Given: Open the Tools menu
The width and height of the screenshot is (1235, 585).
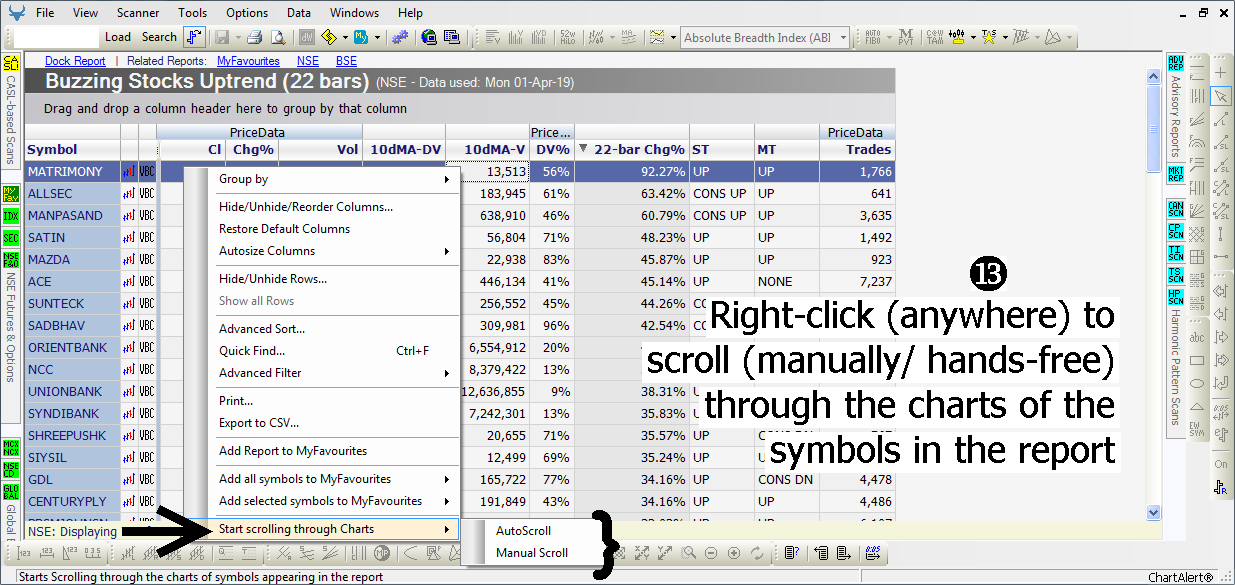Looking at the screenshot, I should tap(193, 13).
